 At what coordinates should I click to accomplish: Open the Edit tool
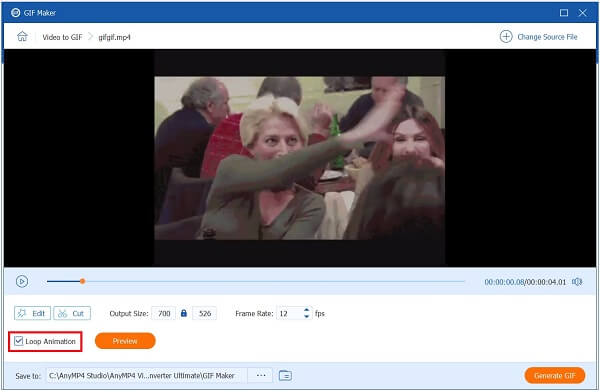click(32, 313)
